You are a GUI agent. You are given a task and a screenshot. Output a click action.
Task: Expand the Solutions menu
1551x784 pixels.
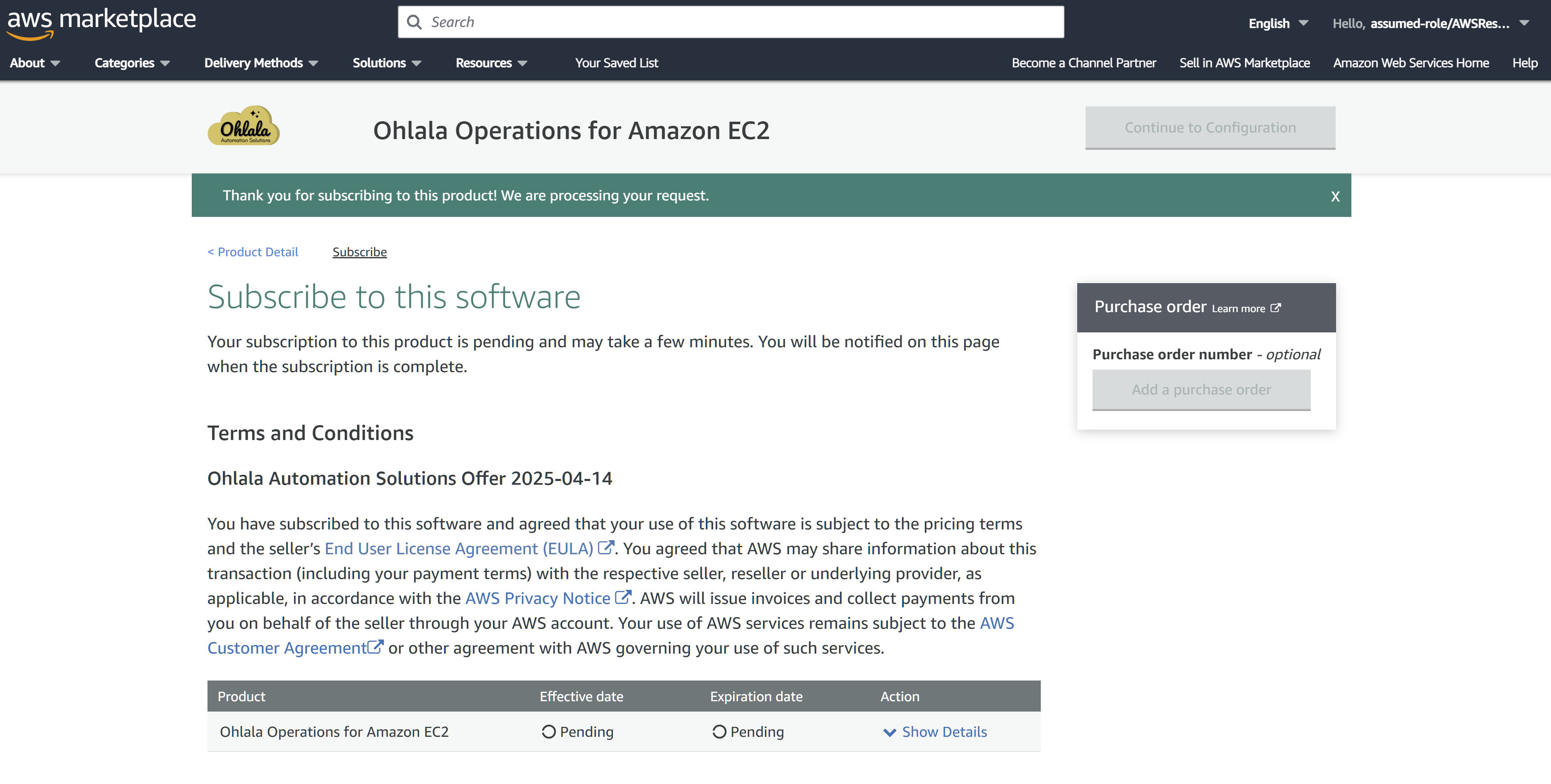pyautogui.click(x=386, y=63)
